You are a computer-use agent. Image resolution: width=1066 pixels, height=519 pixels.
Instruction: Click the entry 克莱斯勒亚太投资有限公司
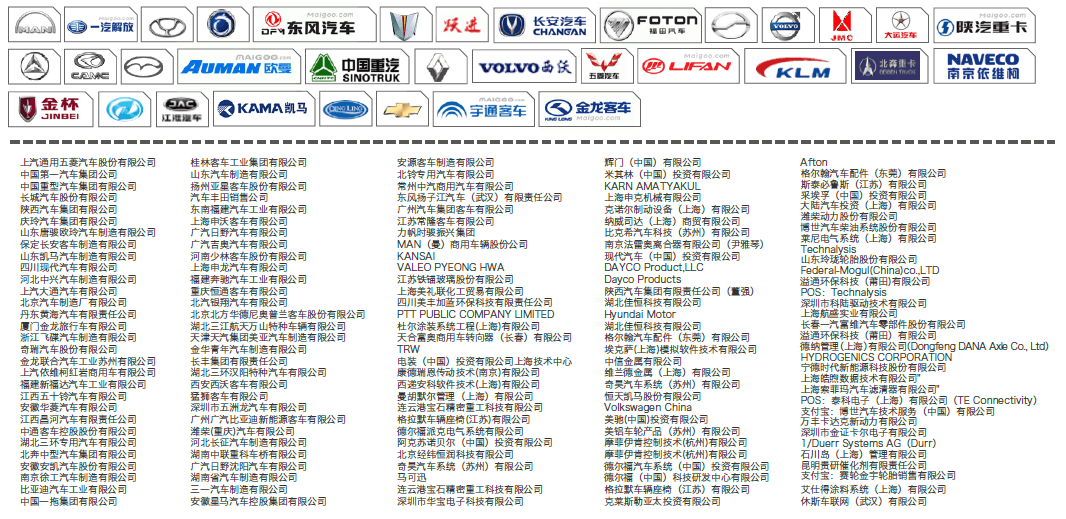tap(662, 501)
